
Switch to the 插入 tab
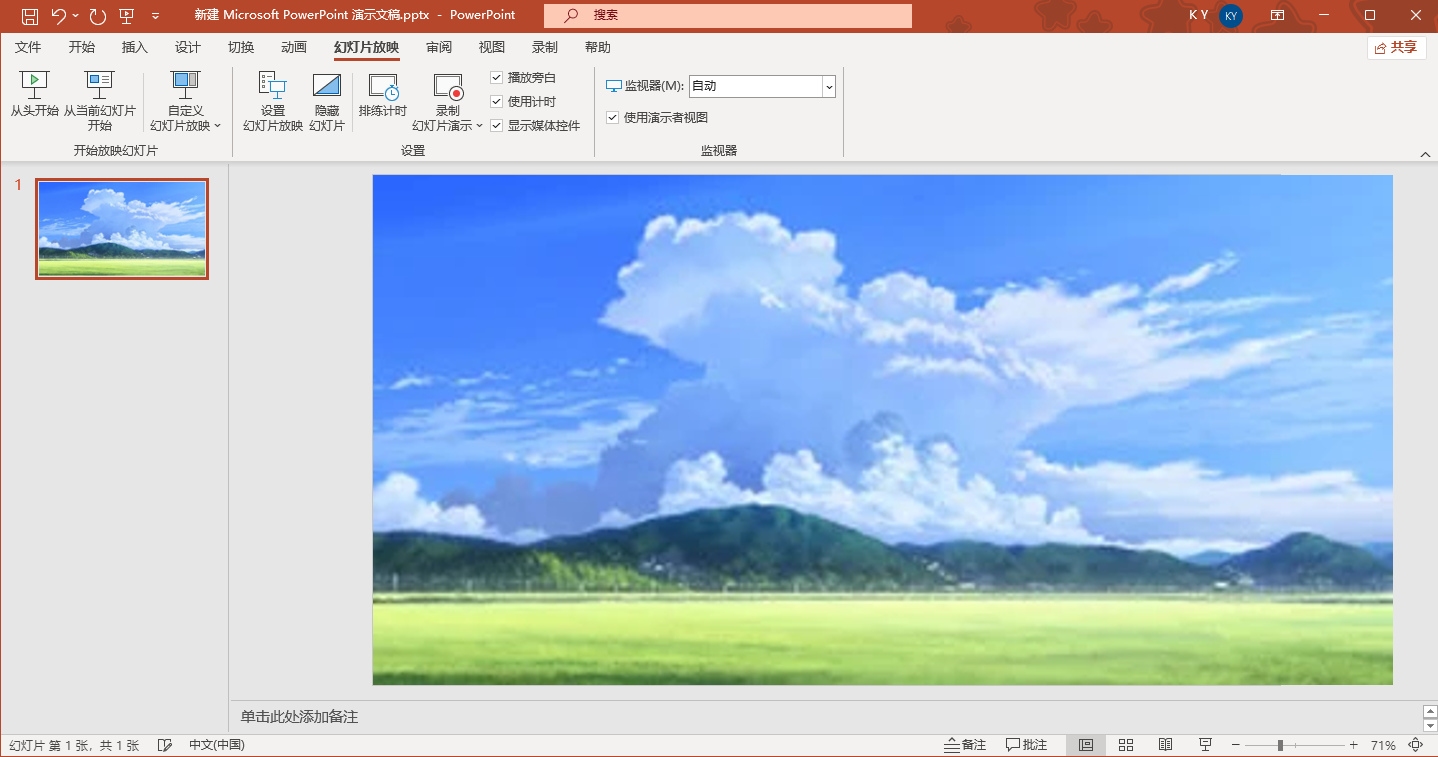tap(135, 47)
